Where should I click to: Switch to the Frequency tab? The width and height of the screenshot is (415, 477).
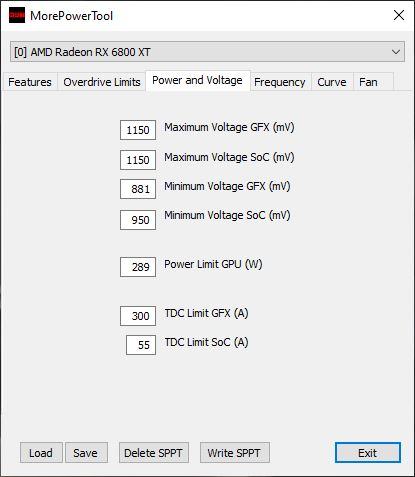[x=280, y=82]
